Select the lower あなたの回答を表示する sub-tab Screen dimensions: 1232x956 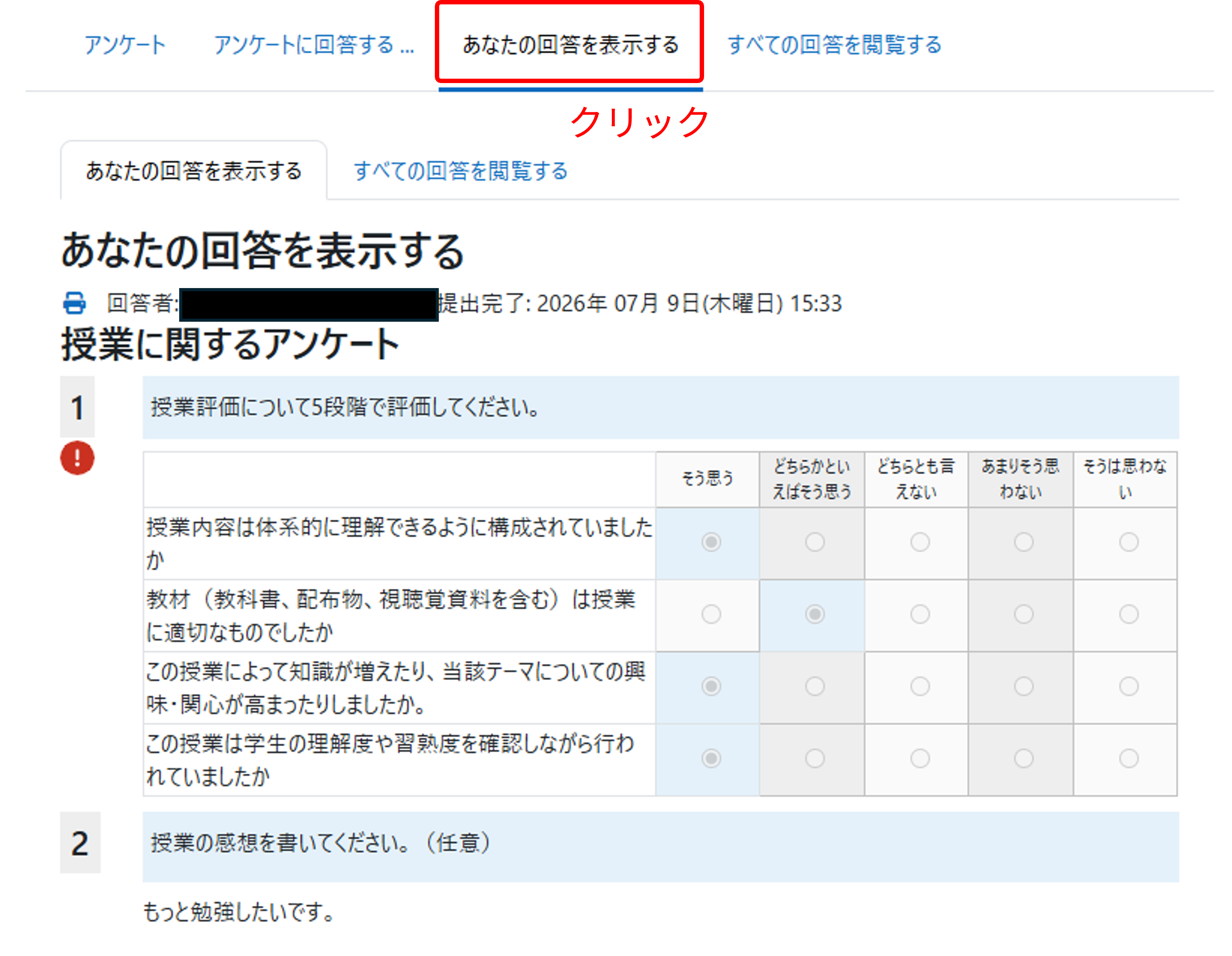[x=194, y=170]
